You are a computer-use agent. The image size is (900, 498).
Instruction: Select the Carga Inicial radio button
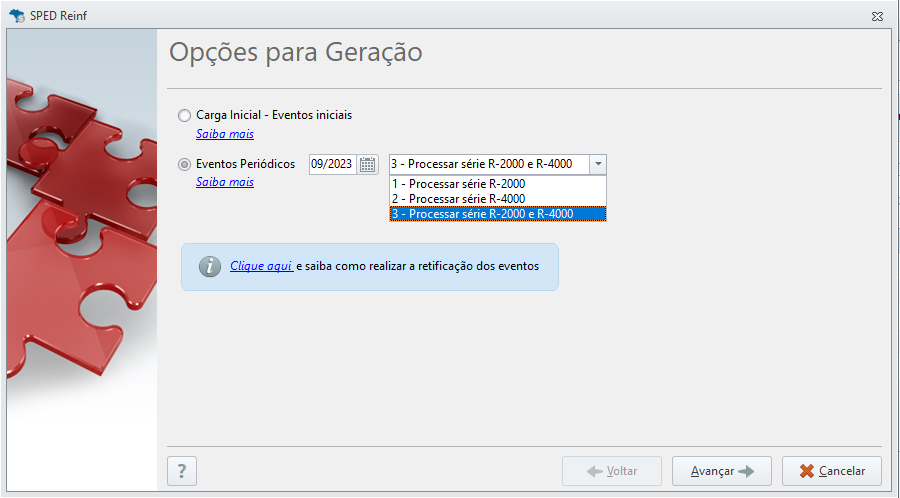(x=184, y=115)
